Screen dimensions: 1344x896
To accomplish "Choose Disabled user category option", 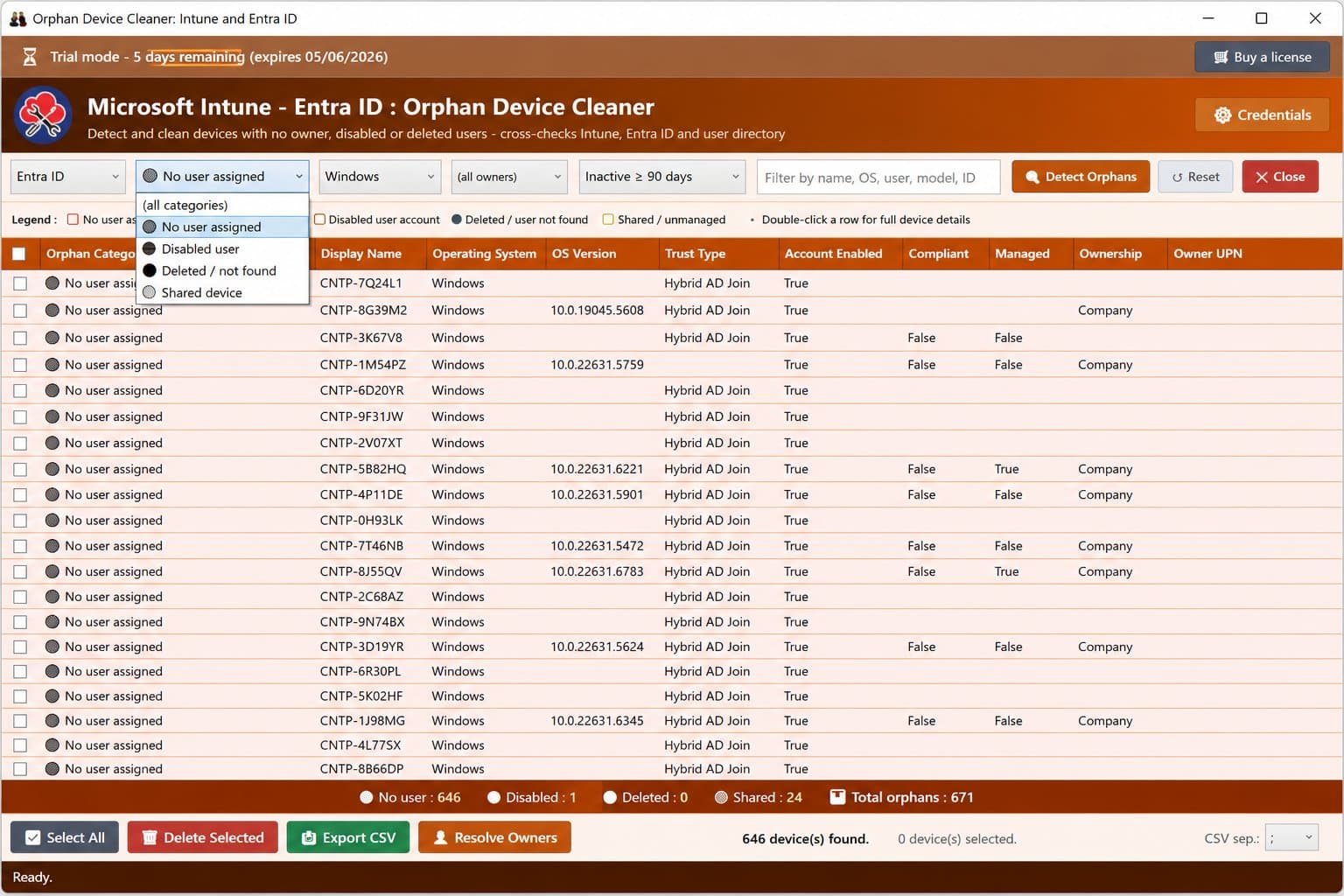I will (222, 248).
